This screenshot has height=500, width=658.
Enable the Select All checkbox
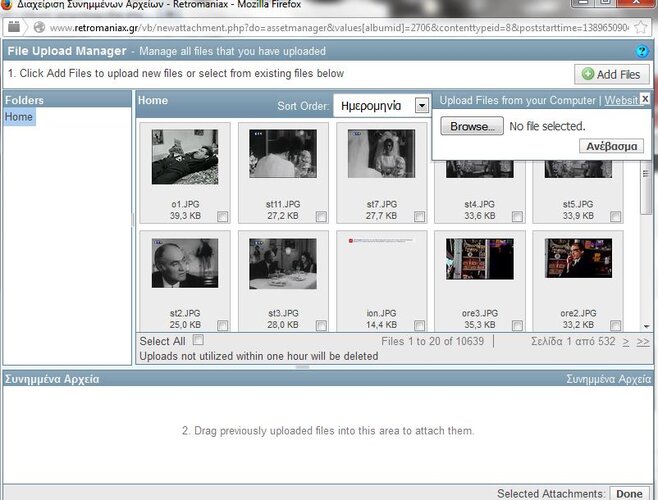coord(198,341)
